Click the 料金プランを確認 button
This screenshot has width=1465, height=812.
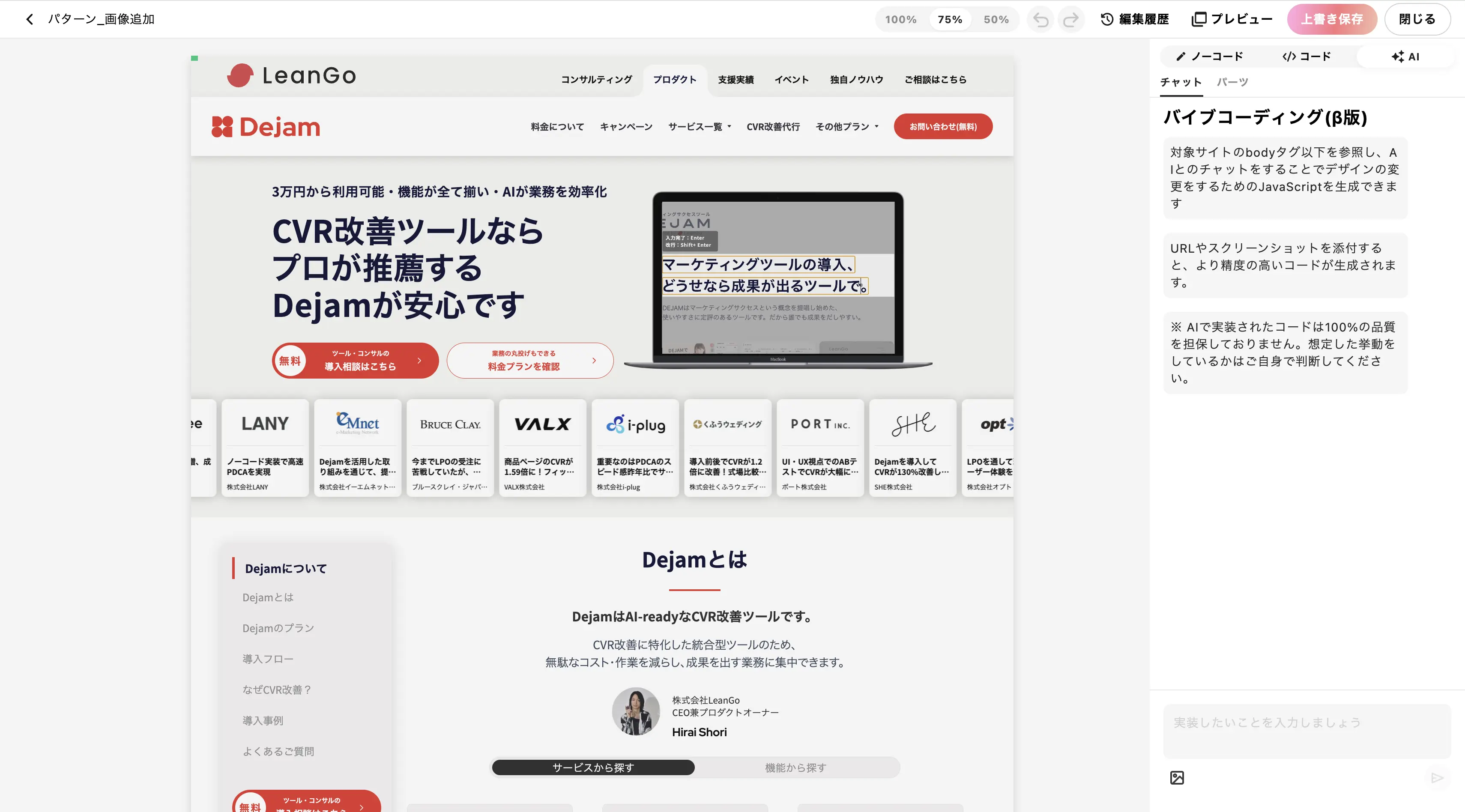529,360
